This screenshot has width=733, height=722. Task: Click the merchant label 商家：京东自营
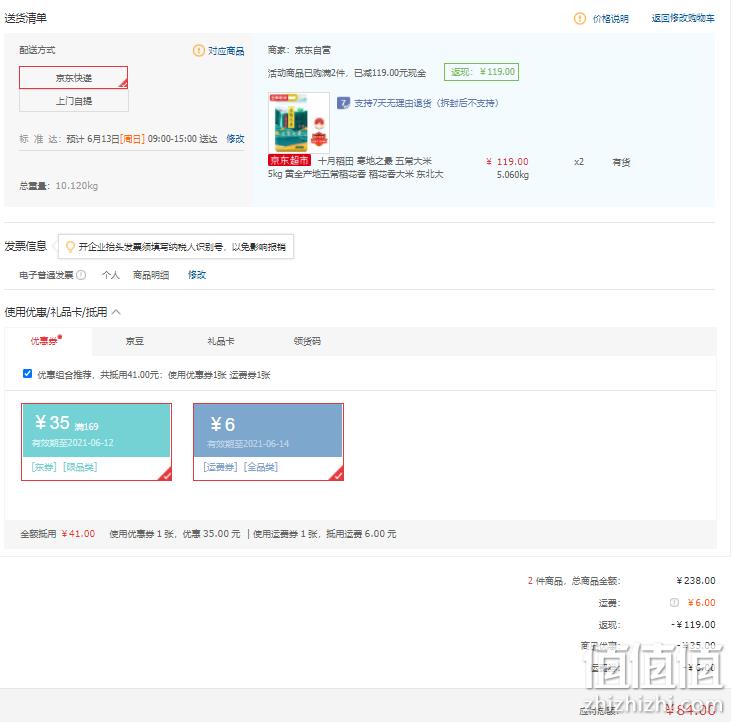[299, 50]
